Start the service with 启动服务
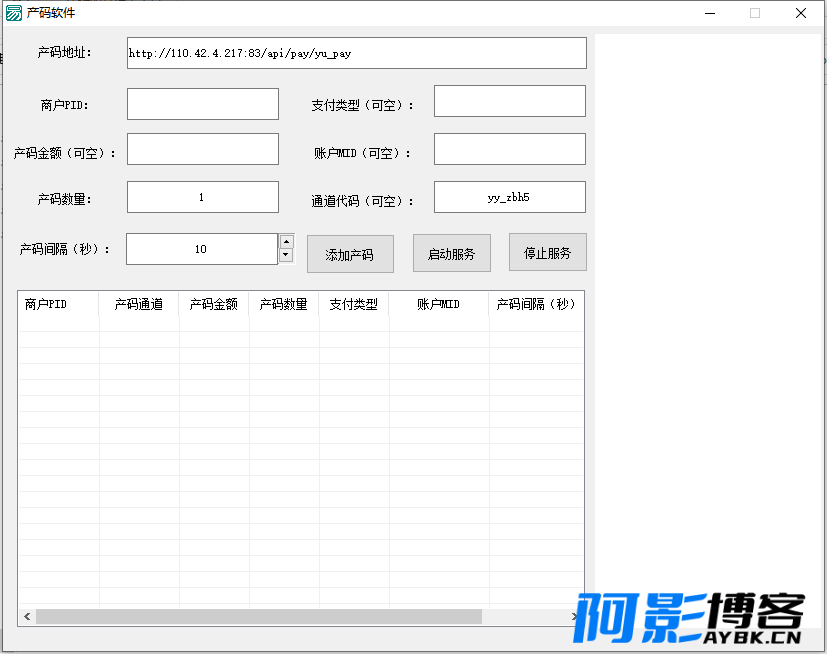The height and width of the screenshot is (654, 827). click(x=451, y=253)
